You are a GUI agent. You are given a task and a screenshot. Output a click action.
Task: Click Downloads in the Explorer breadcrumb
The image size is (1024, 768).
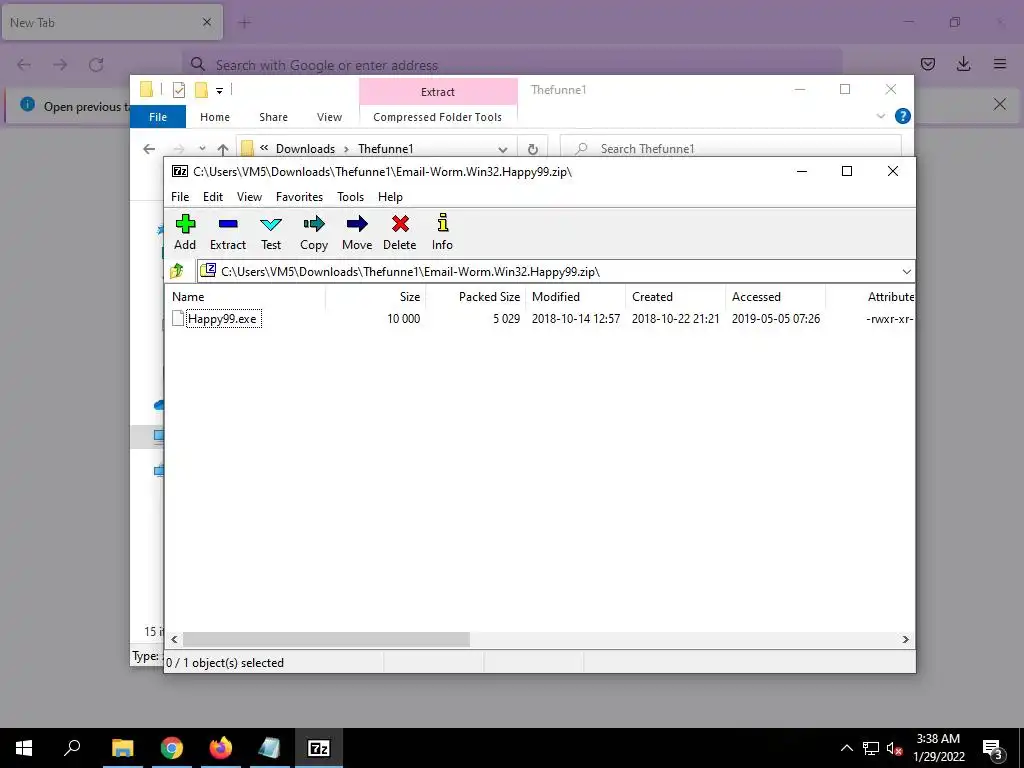pyautogui.click(x=305, y=149)
